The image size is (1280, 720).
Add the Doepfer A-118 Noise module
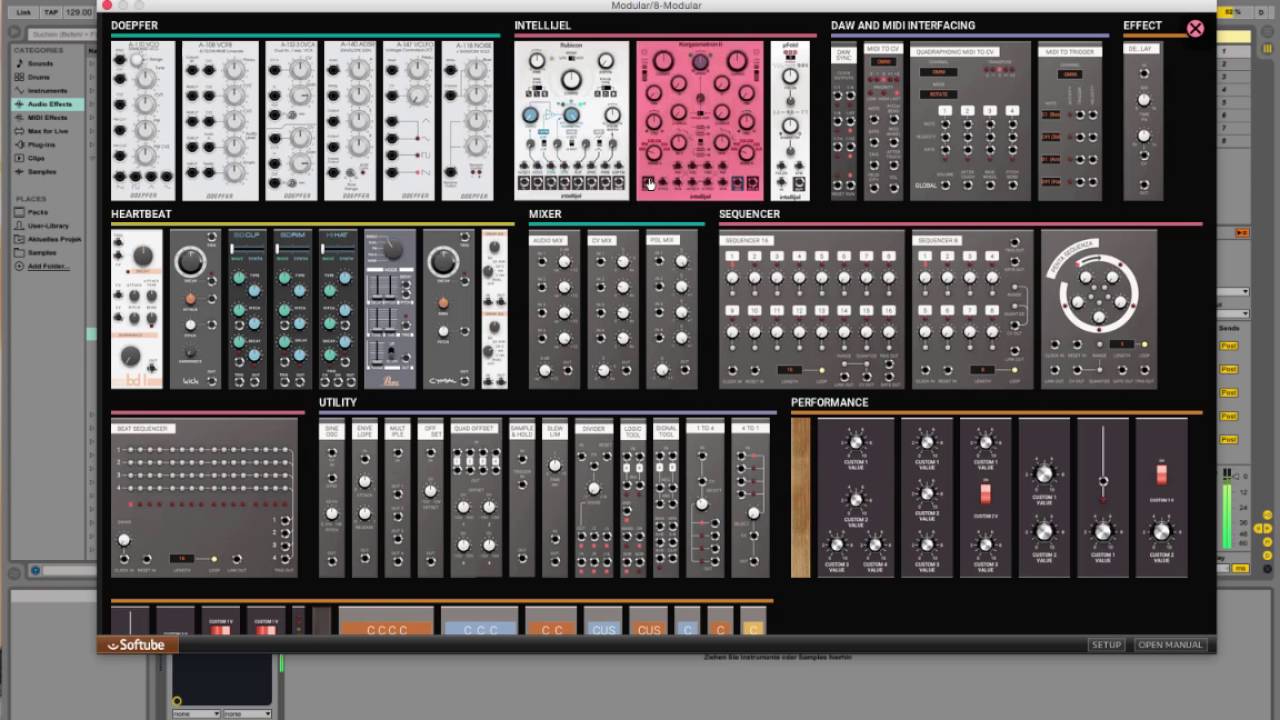[468, 120]
